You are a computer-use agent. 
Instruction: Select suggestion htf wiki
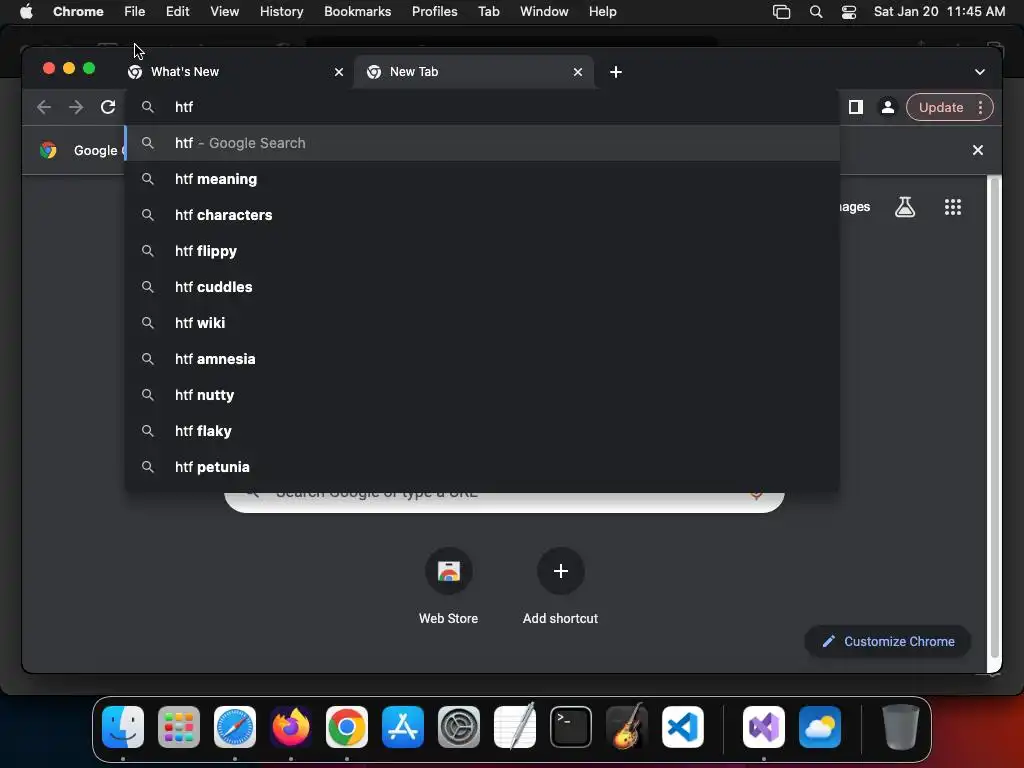(482, 323)
